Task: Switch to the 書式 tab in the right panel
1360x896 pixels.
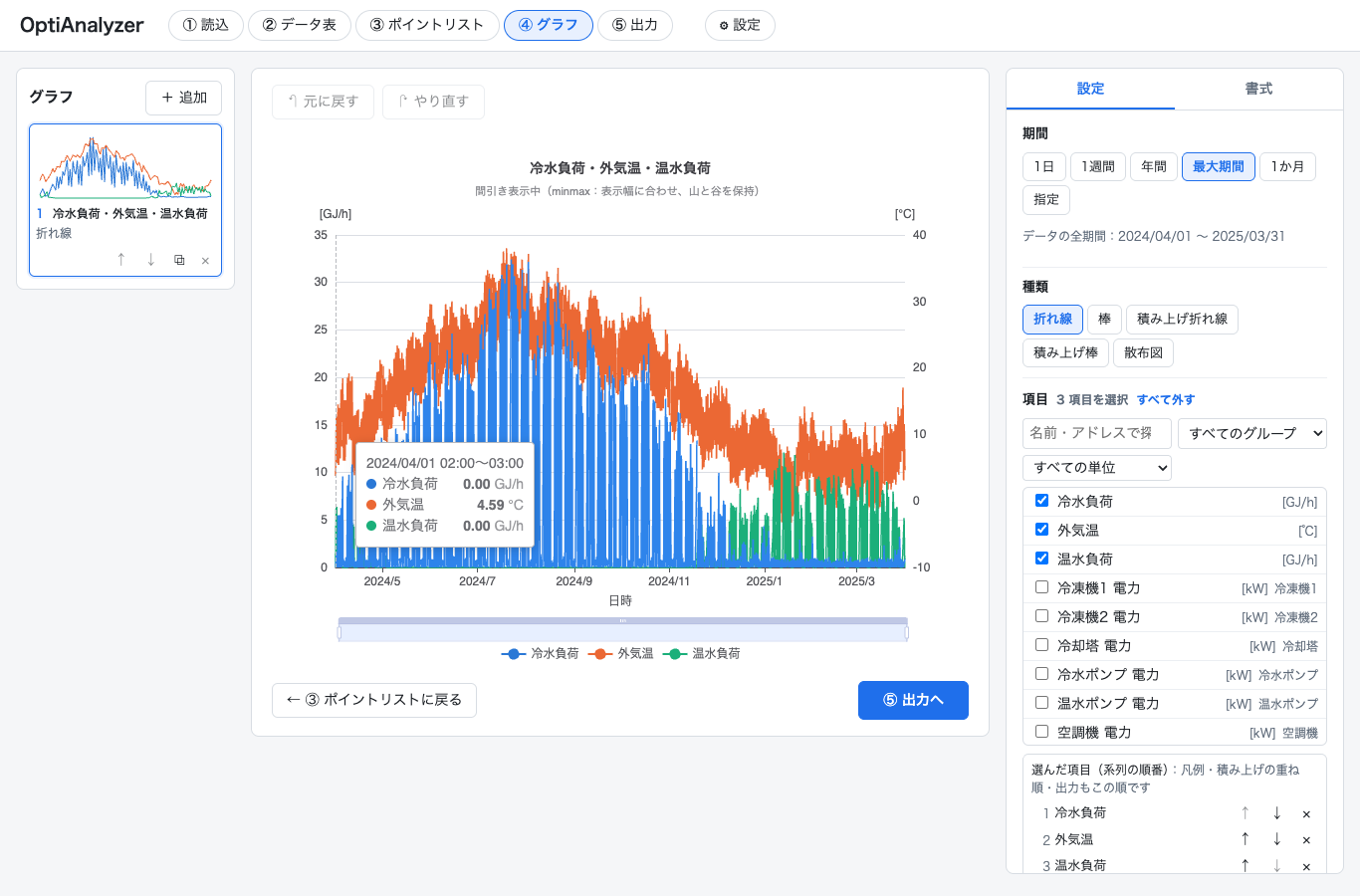Action: tap(1258, 89)
